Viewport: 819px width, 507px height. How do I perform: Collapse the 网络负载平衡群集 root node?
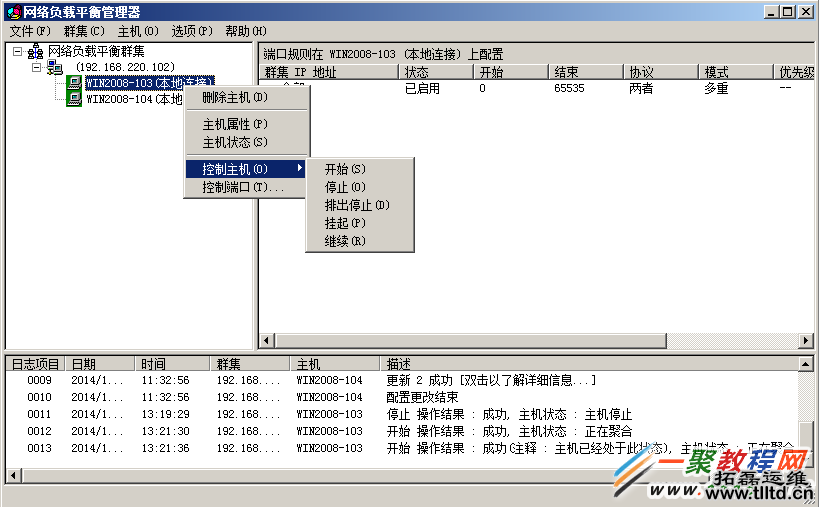click(18, 51)
